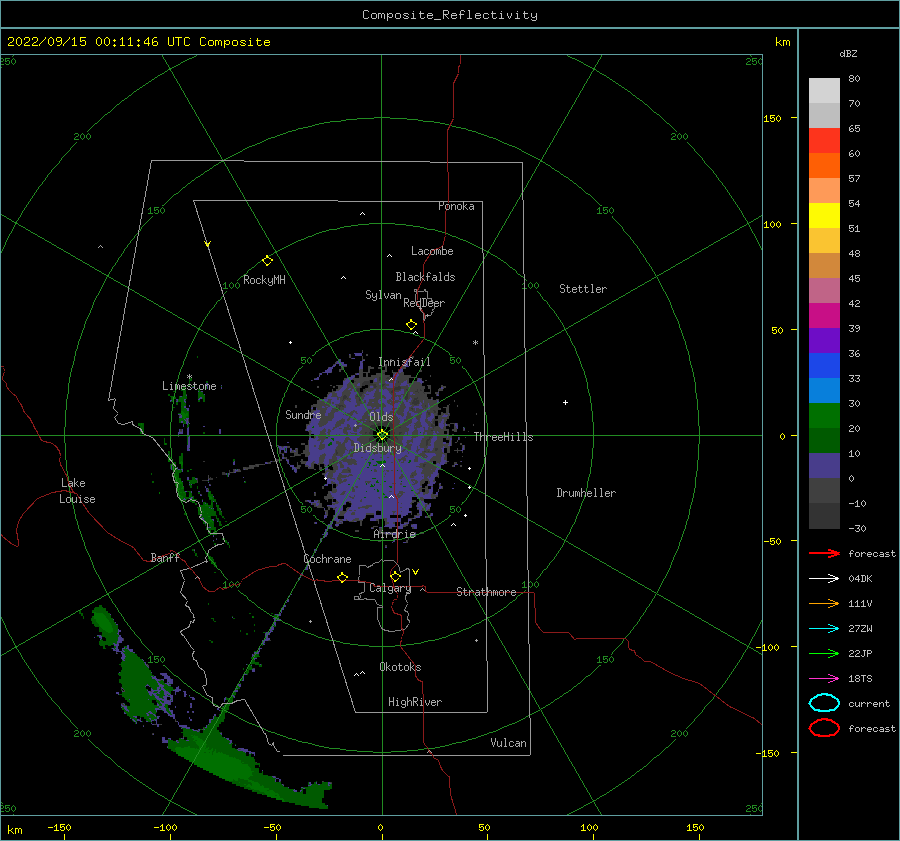
Task: Click the red forecast ellipse icon
Action: (x=824, y=728)
